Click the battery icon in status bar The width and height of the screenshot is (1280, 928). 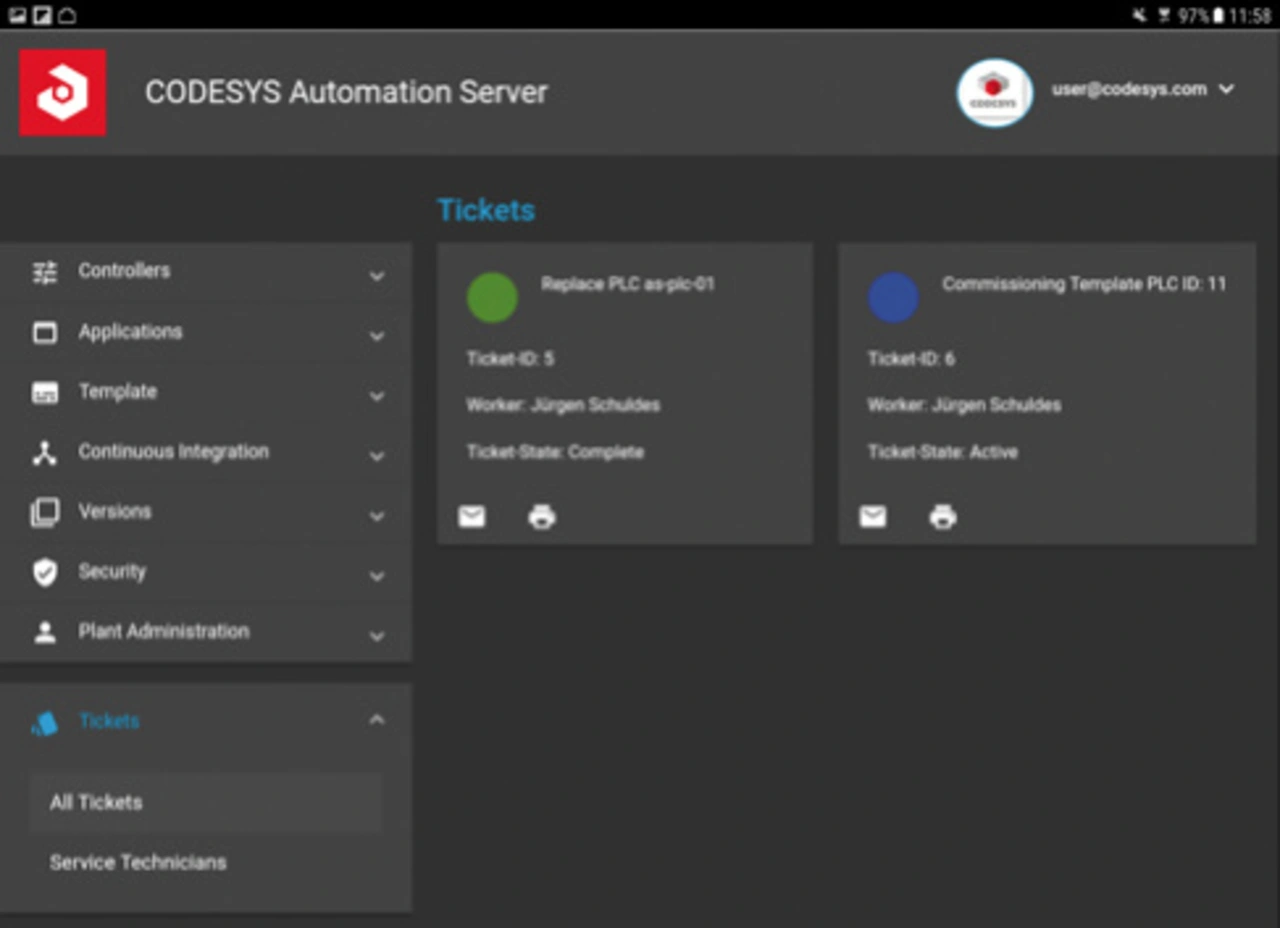1218,16
